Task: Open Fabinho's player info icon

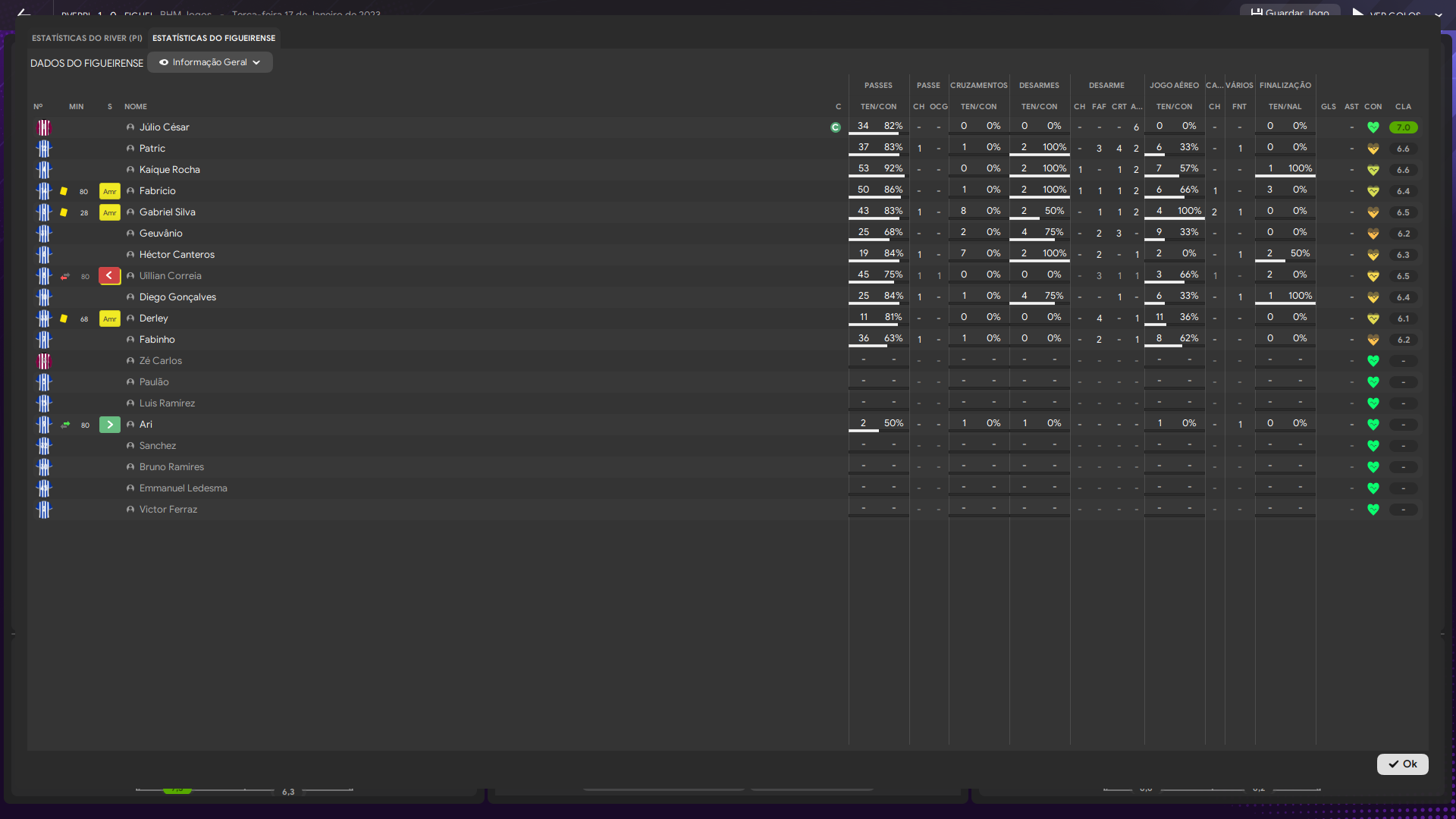Action: click(x=130, y=340)
